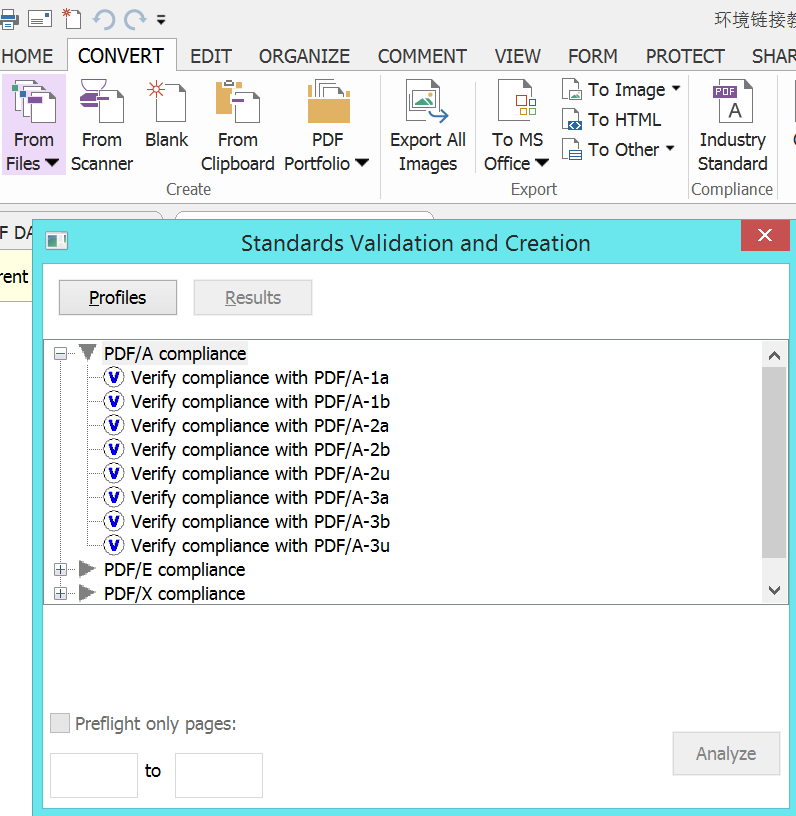
Task: Close the Standards Validation and Creation dialog
Action: click(x=765, y=235)
